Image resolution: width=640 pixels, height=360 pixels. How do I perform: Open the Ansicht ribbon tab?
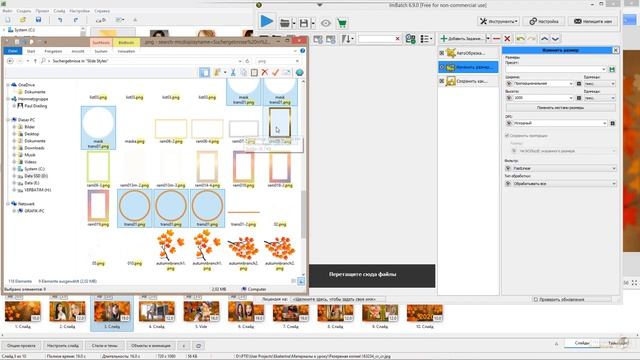78,51
